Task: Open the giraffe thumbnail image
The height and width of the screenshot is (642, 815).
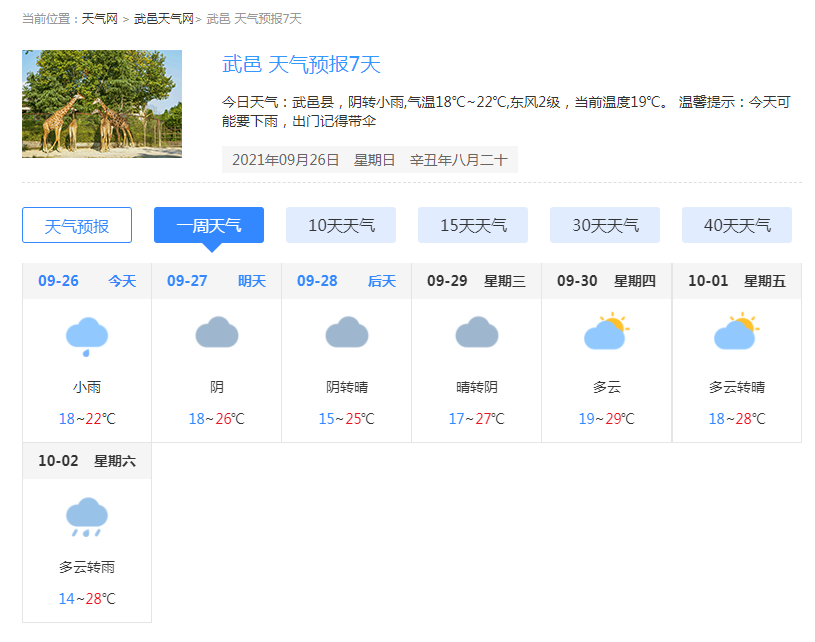Action: pos(102,104)
